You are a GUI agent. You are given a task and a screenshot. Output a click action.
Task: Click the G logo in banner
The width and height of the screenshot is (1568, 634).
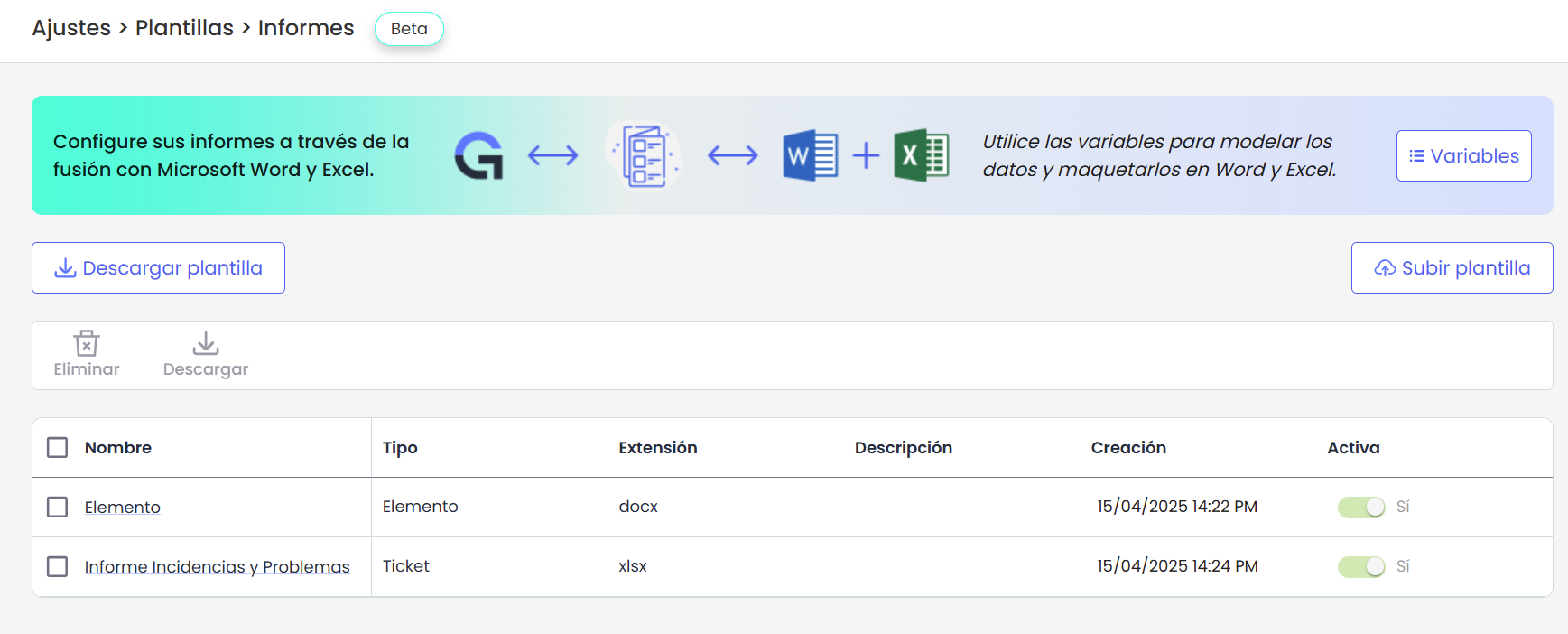[x=478, y=155]
